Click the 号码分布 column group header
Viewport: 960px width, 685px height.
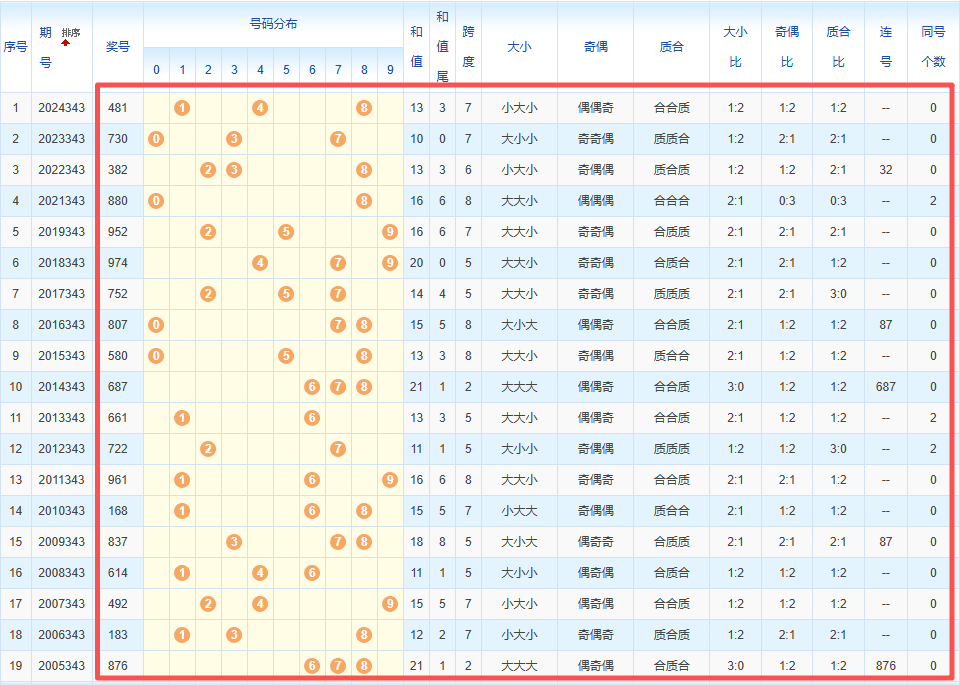click(x=273, y=24)
